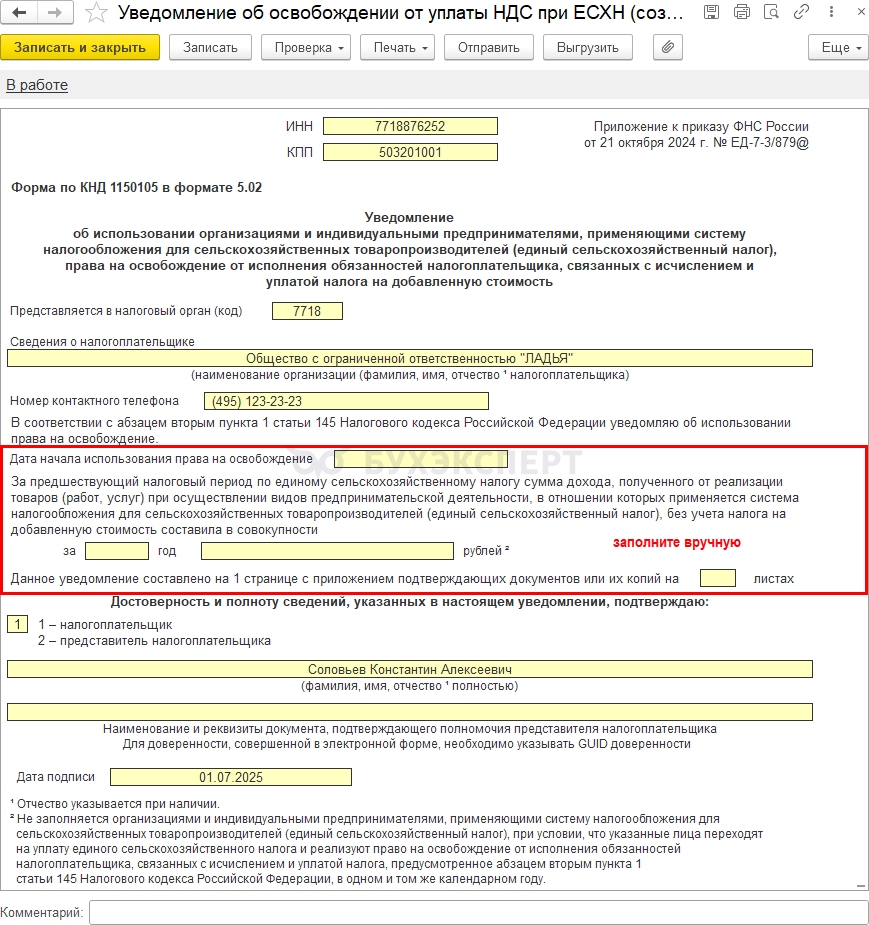
Task: Click the form title Уведомление об освобождении
Action: [x=401, y=12]
